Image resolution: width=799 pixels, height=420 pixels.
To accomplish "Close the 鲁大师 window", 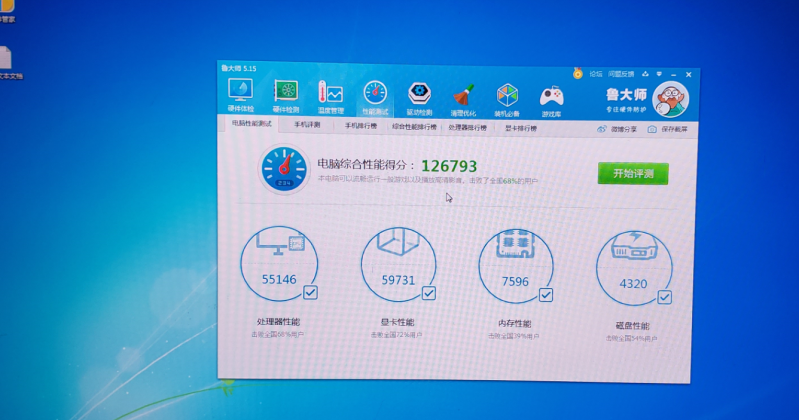I will (x=688, y=75).
